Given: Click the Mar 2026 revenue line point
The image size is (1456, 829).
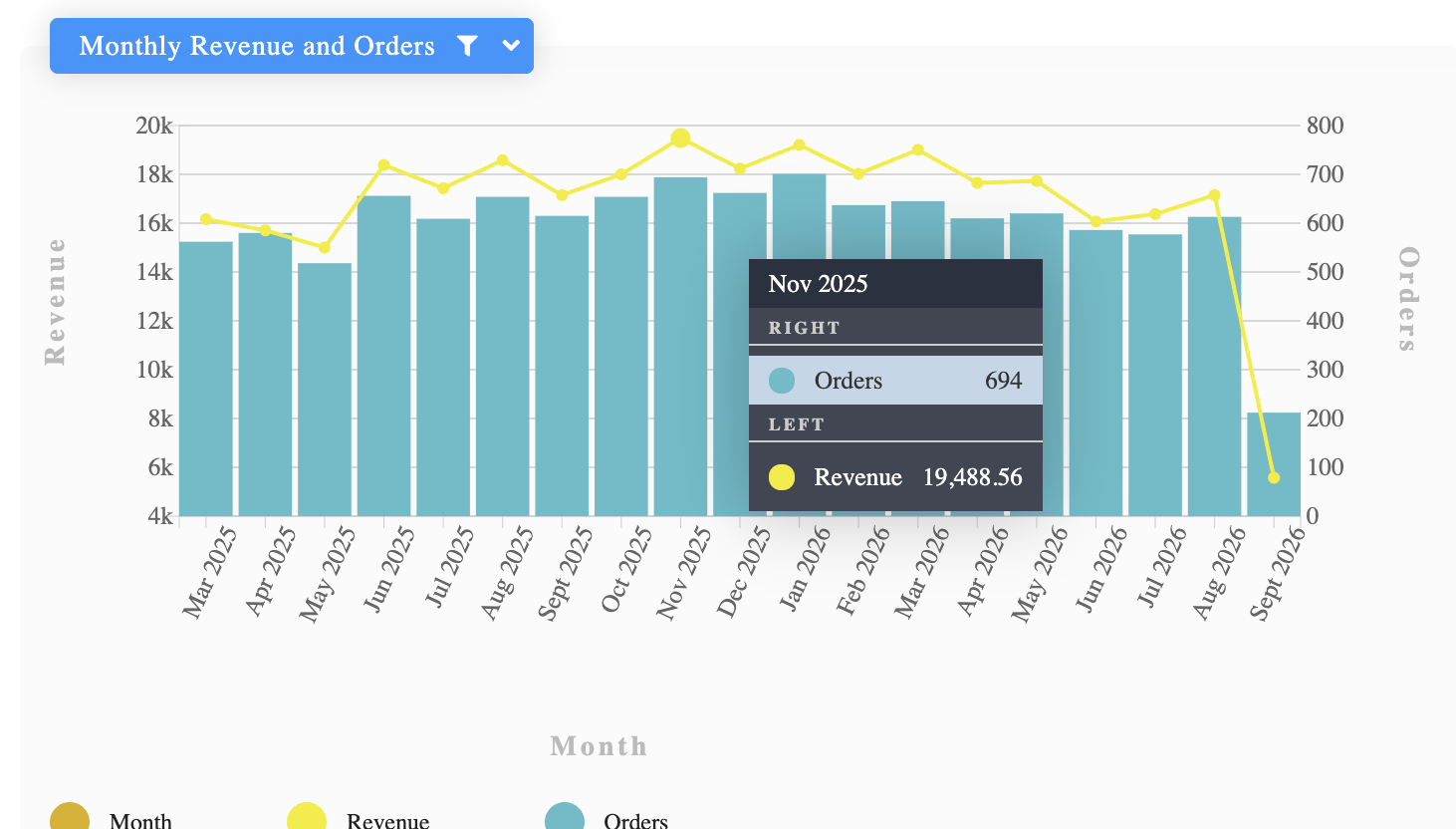Looking at the screenshot, I should [918, 150].
